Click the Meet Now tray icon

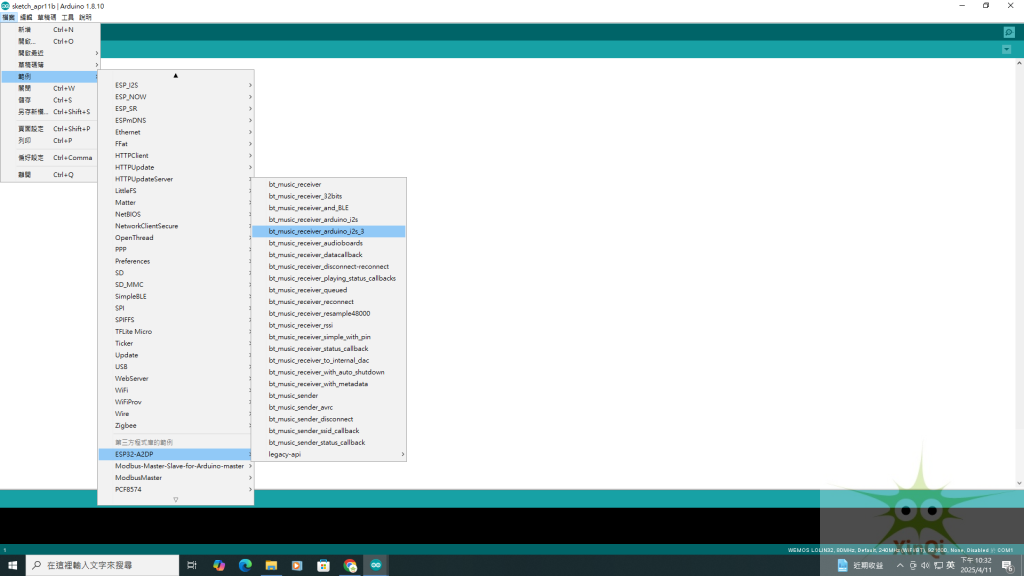pos(913,565)
